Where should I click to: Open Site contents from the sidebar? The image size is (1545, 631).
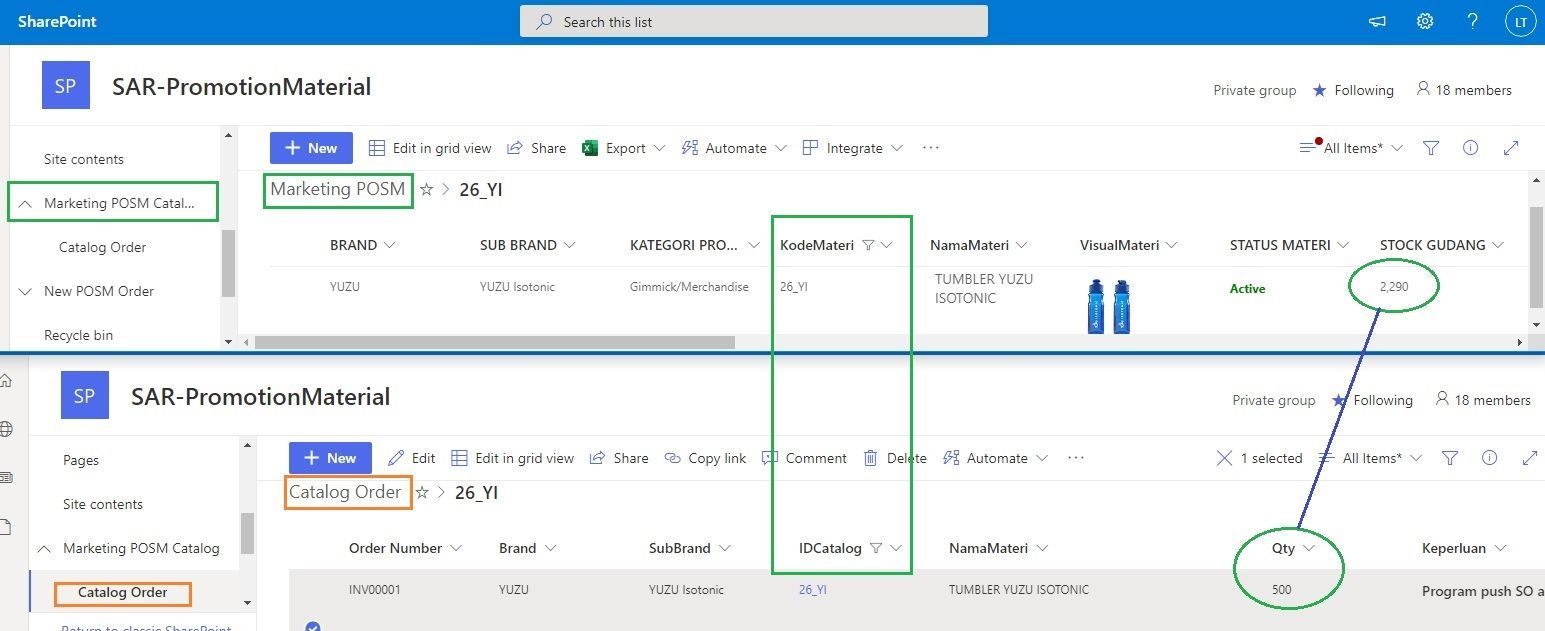(84, 159)
